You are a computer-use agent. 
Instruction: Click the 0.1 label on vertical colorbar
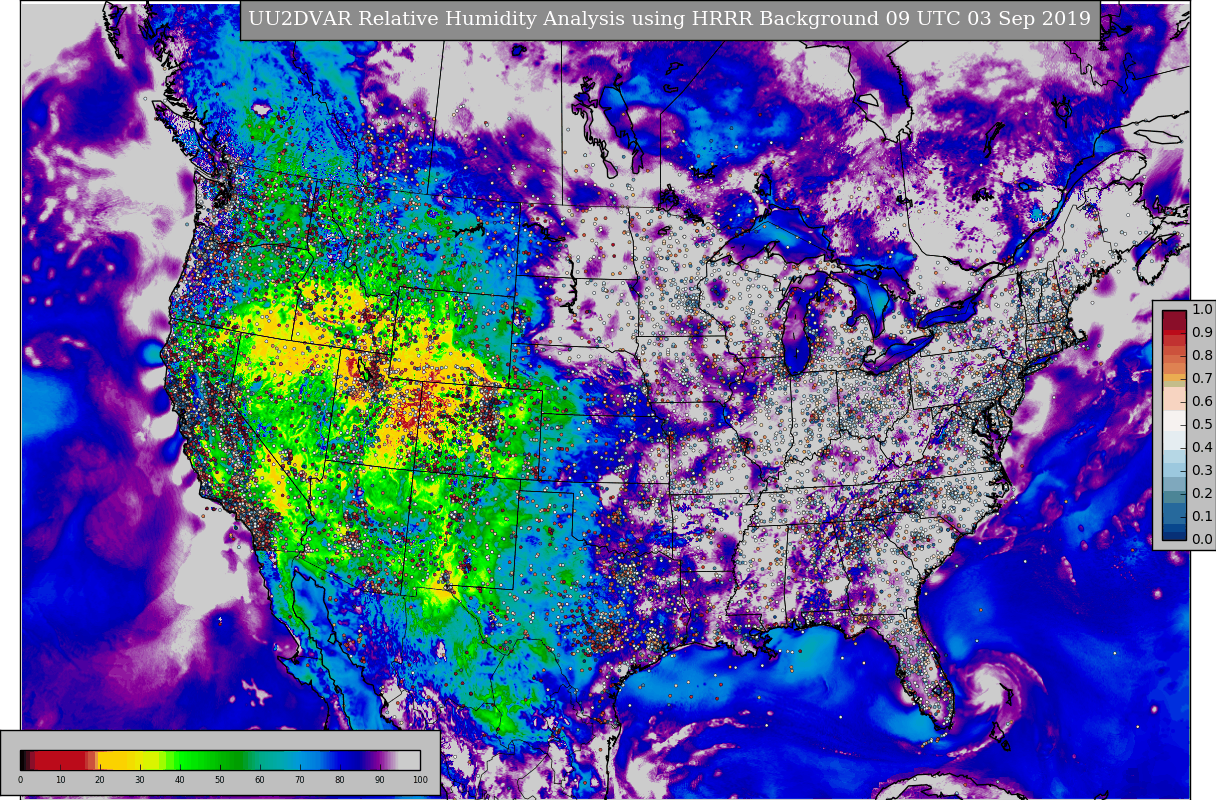point(1202,517)
